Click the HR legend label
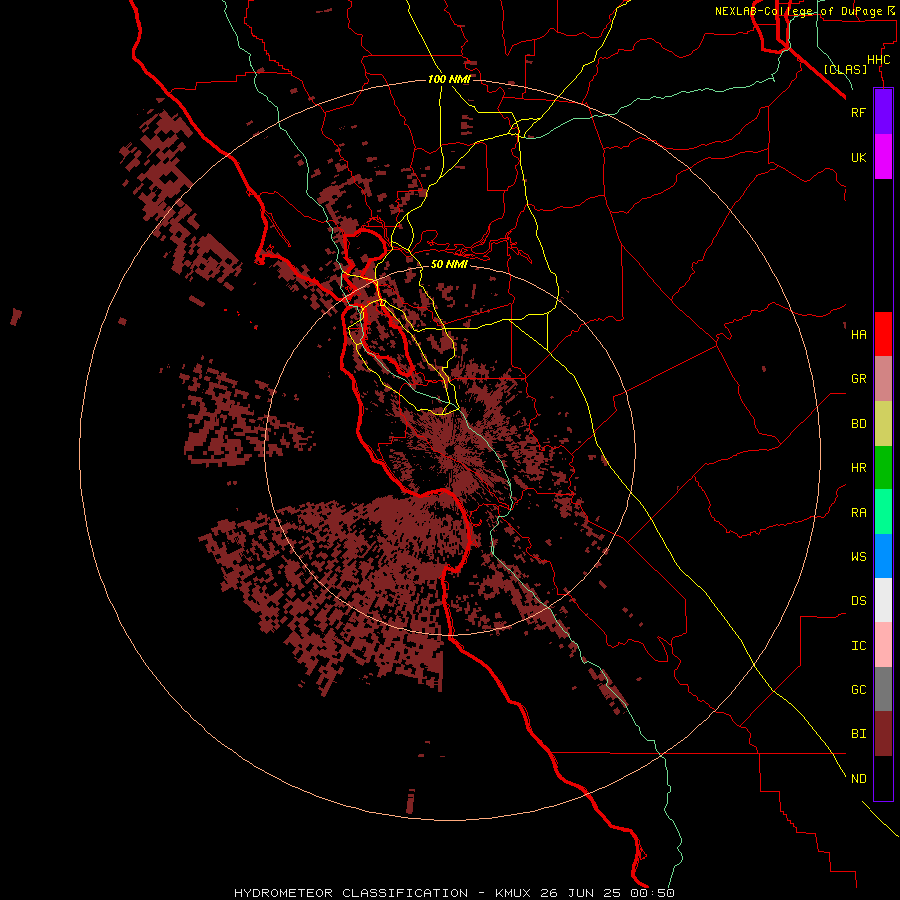Image resolution: width=900 pixels, height=900 pixels. tap(858, 468)
